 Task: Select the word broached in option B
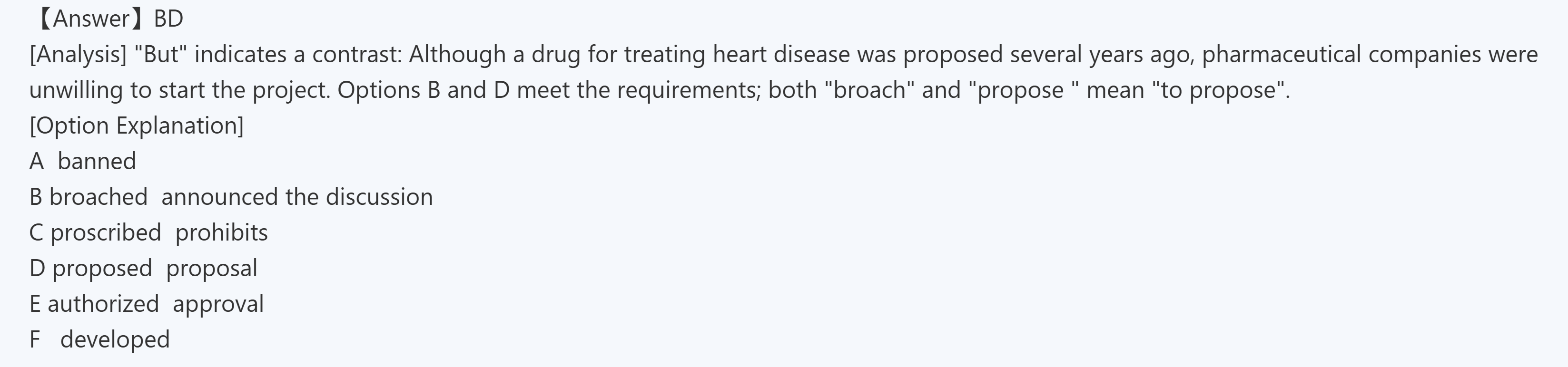coord(98,197)
